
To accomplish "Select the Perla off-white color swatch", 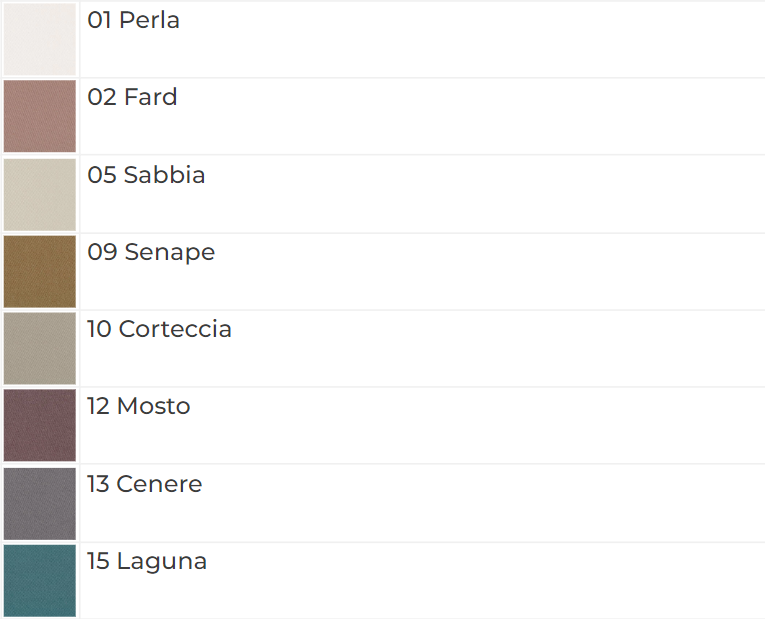I will coord(40,39).
